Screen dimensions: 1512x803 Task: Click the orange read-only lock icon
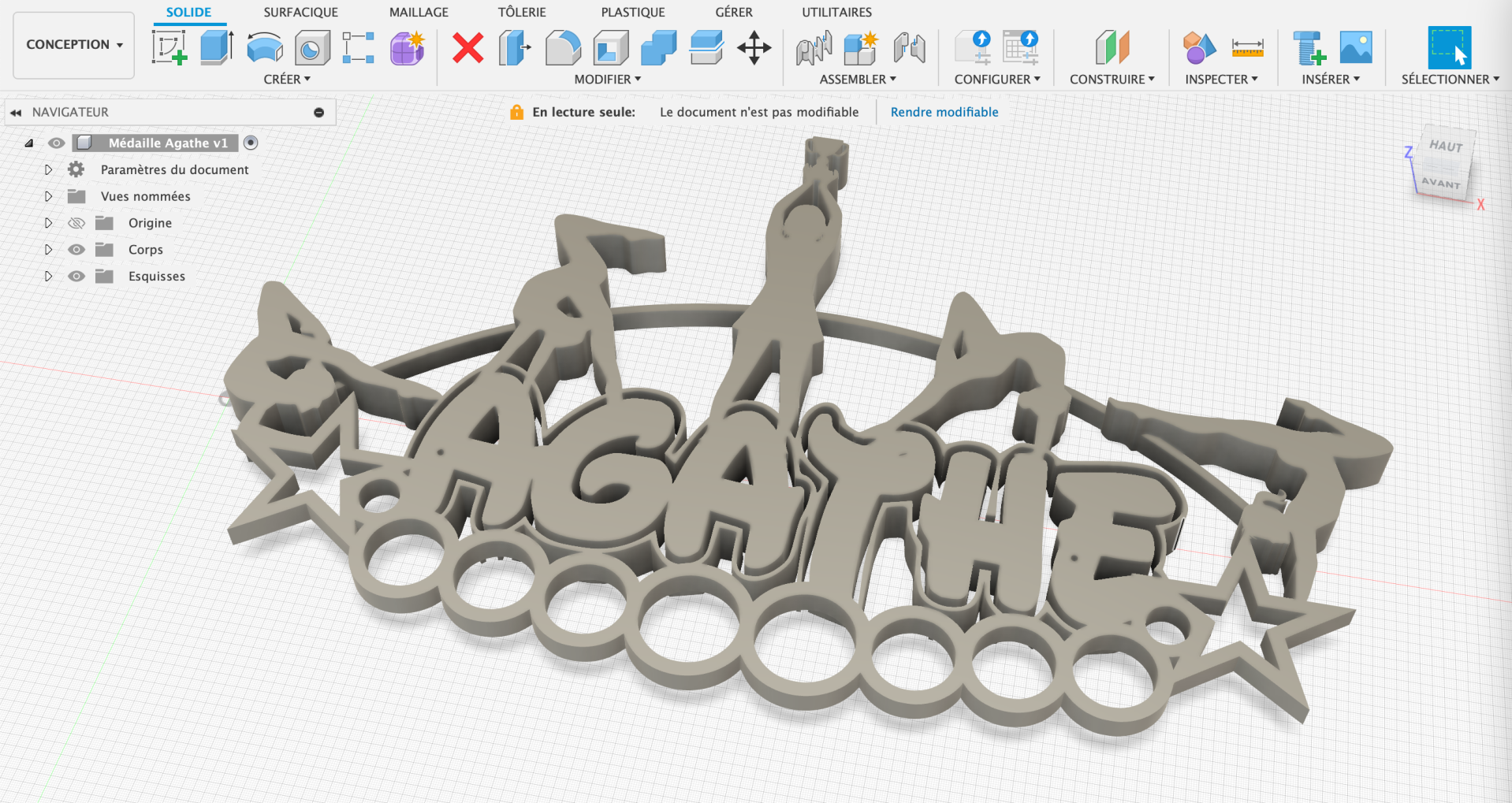point(516,112)
